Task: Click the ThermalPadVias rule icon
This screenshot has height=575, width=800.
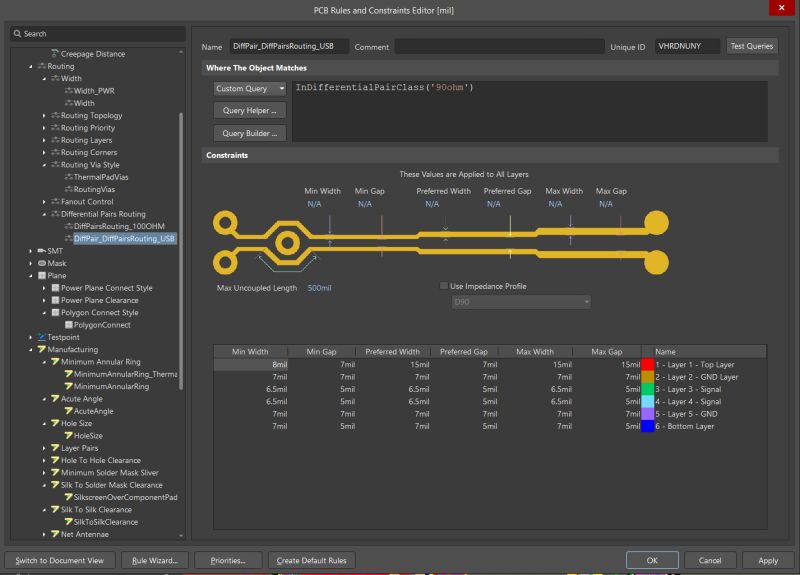Action: point(68,177)
